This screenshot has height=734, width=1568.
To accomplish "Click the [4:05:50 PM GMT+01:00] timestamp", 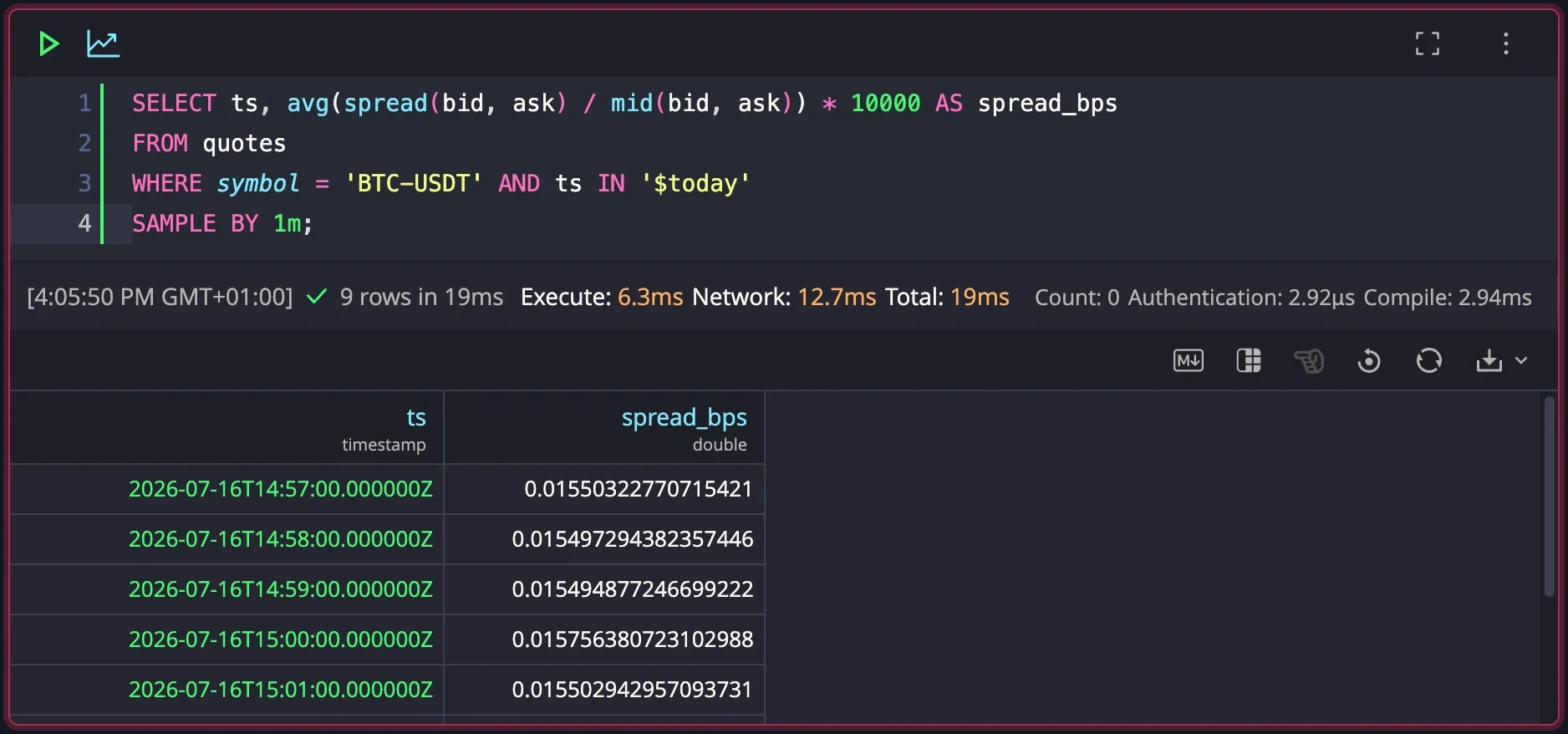I will click(x=160, y=297).
